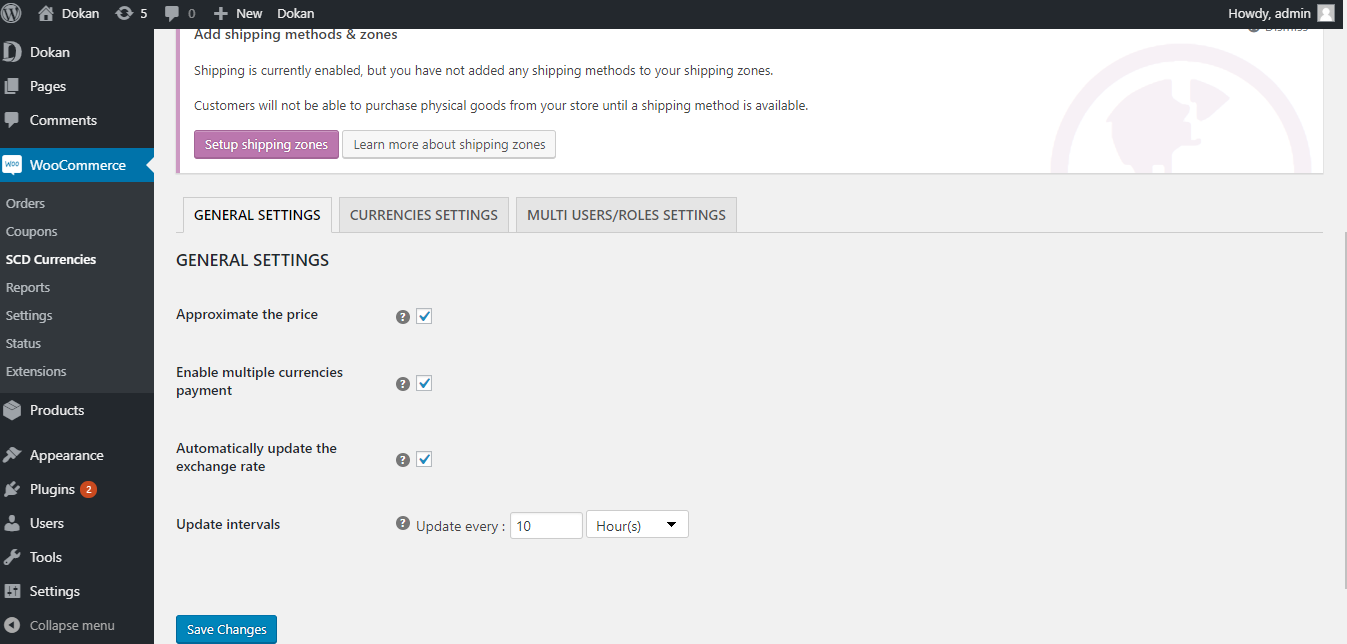The image size is (1347, 644).
Task: Uncheck the Approximate the price checkbox
Action: point(424,316)
